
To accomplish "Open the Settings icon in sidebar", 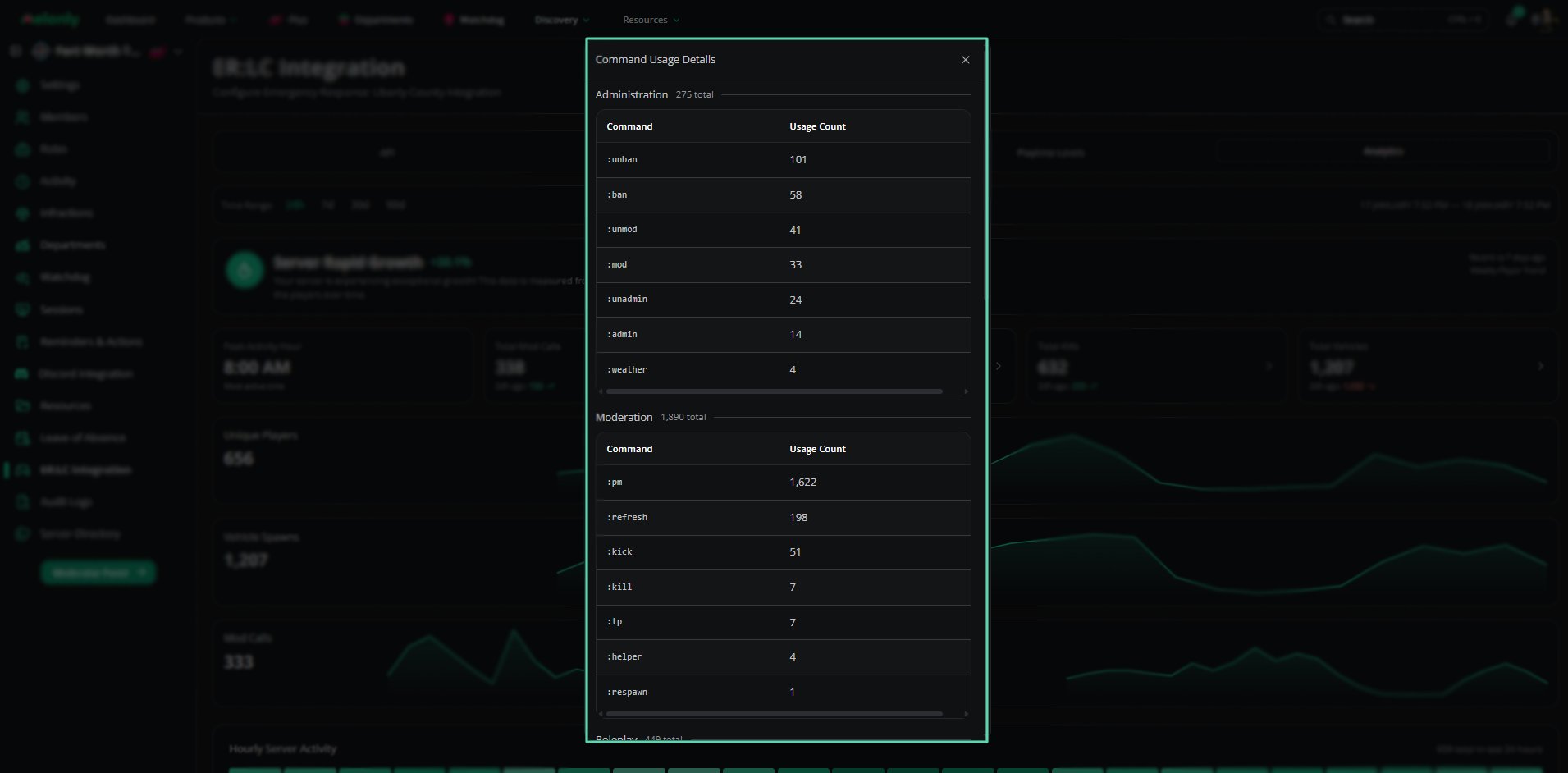I will coord(22,85).
